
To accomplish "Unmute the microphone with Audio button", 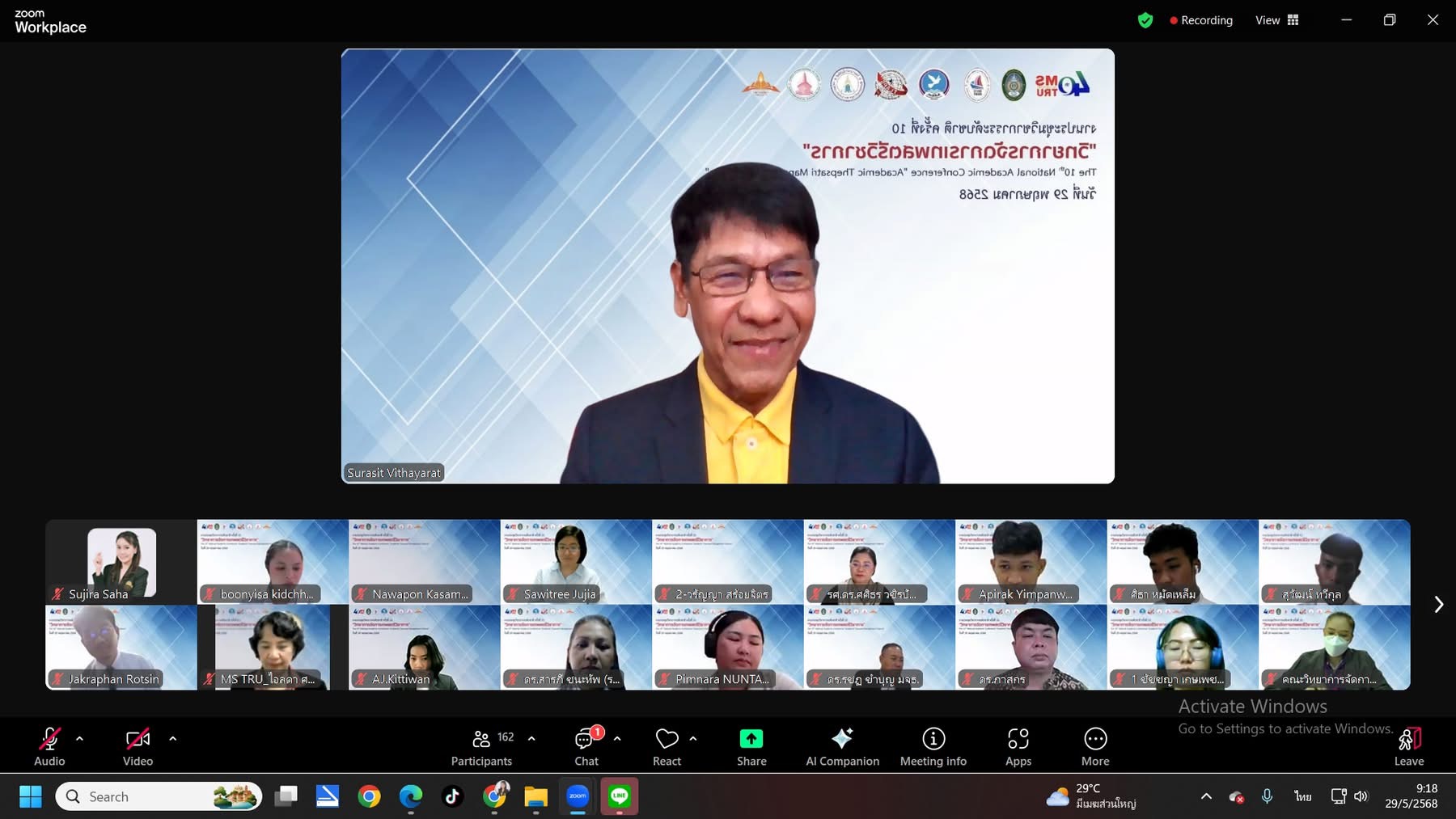I will click(x=49, y=746).
